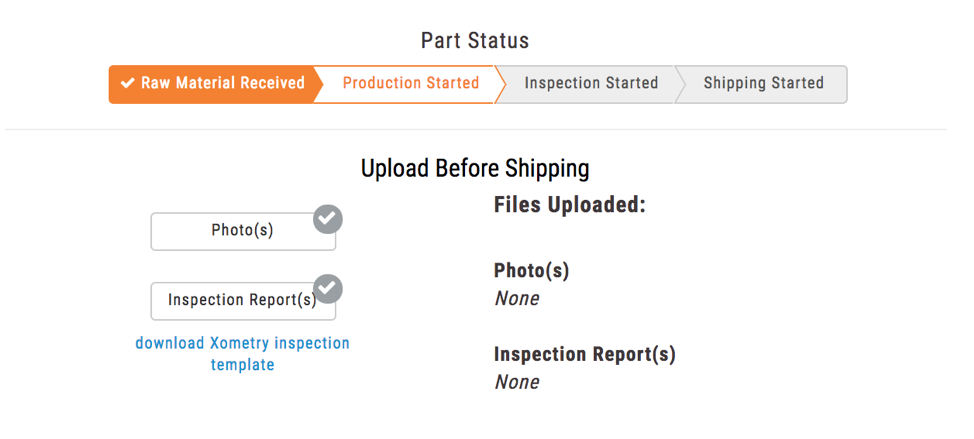Click the Part Status heading
The height and width of the screenshot is (439, 974).
[x=475, y=40]
